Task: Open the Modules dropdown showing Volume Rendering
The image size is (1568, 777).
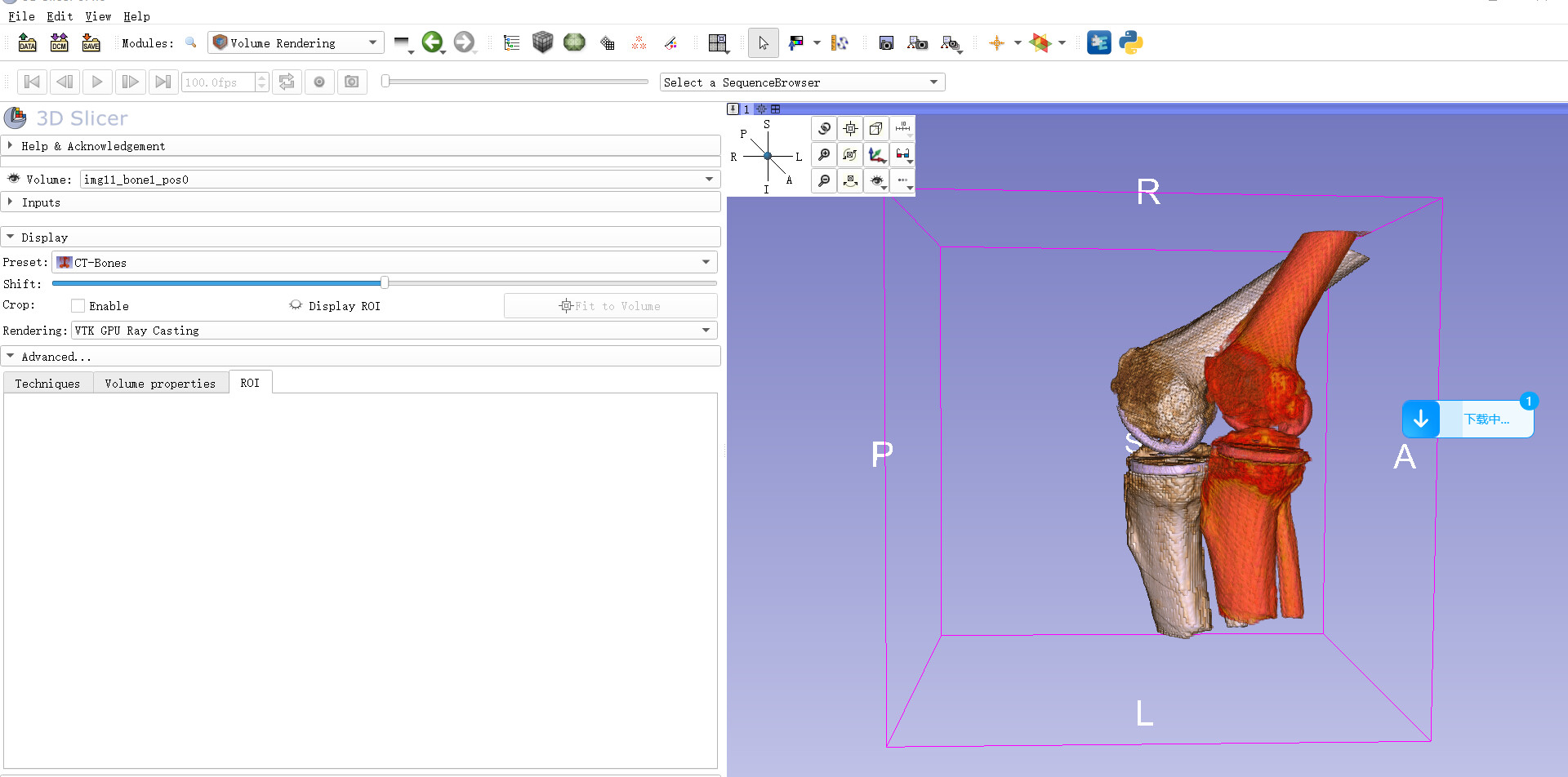Action: click(296, 42)
